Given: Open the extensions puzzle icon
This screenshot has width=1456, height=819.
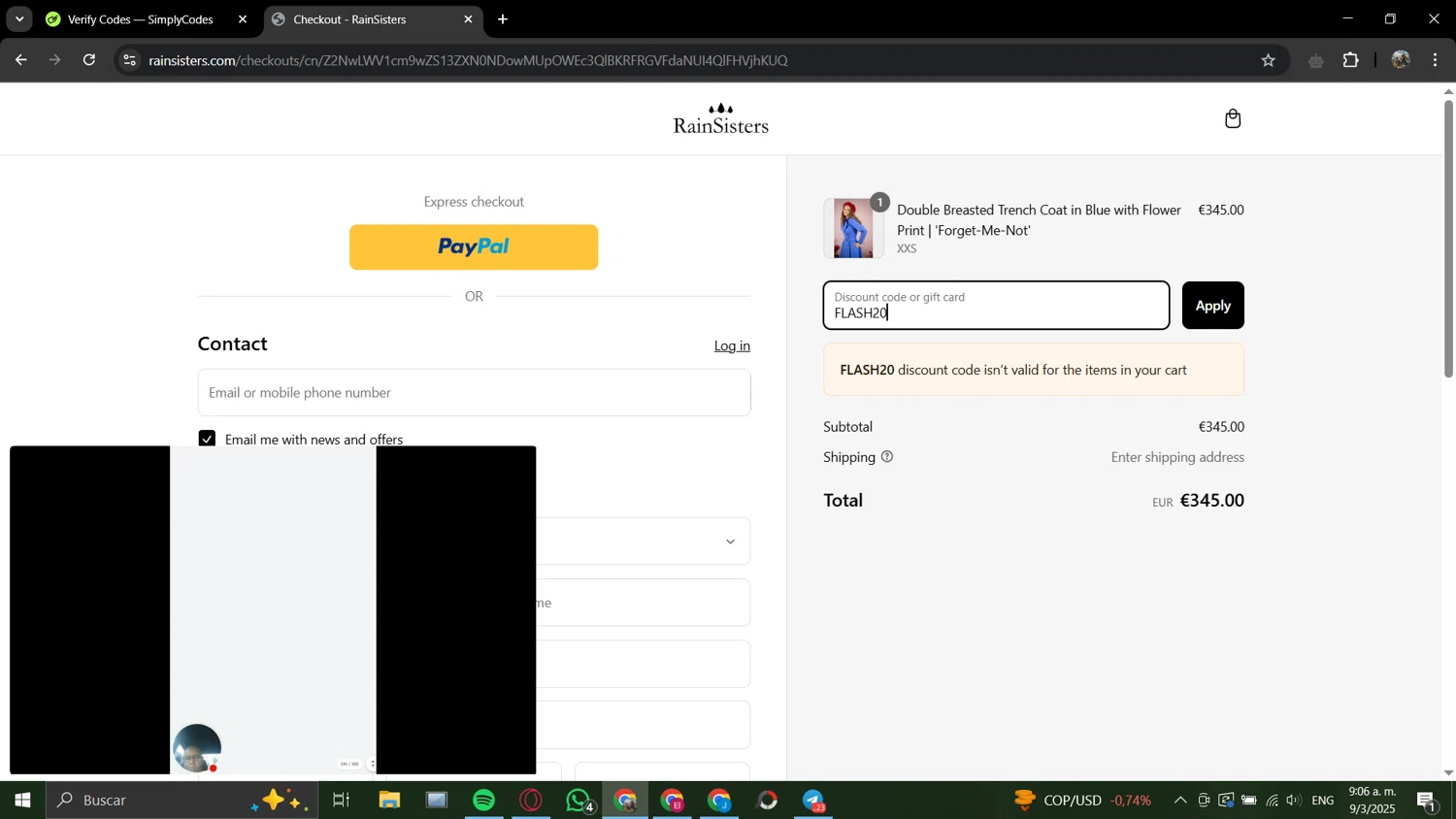Looking at the screenshot, I should point(1351,60).
